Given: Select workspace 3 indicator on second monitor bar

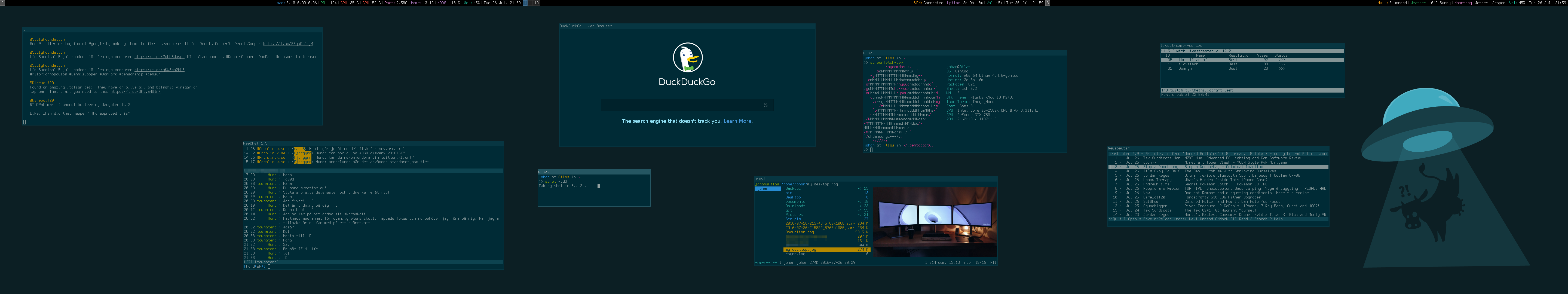Looking at the screenshot, I should [x=1048, y=2].
